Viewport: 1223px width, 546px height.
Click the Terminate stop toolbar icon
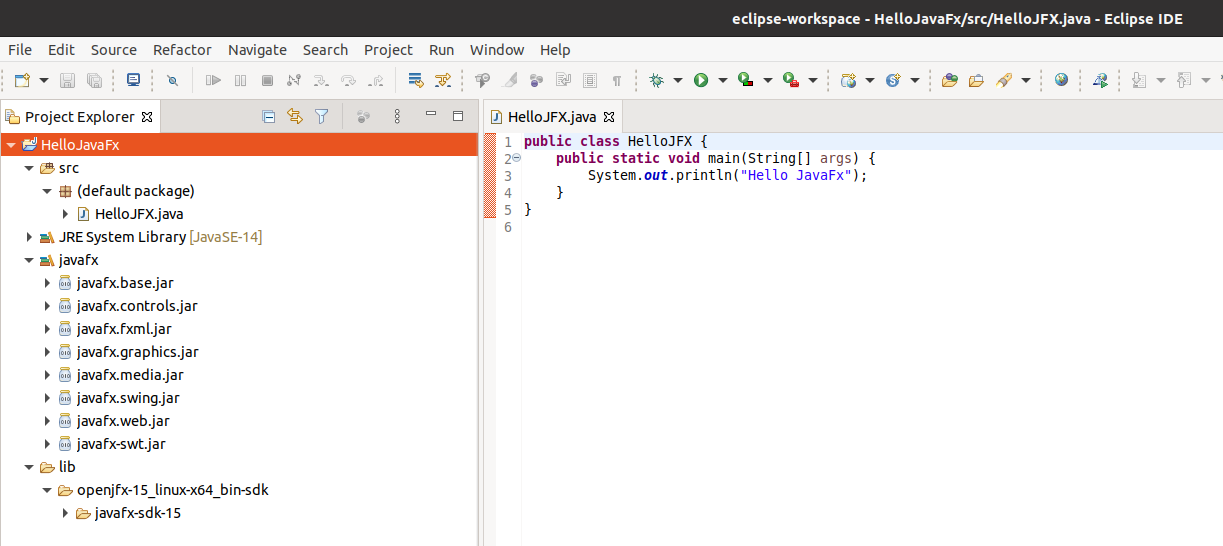pyautogui.click(x=267, y=80)
